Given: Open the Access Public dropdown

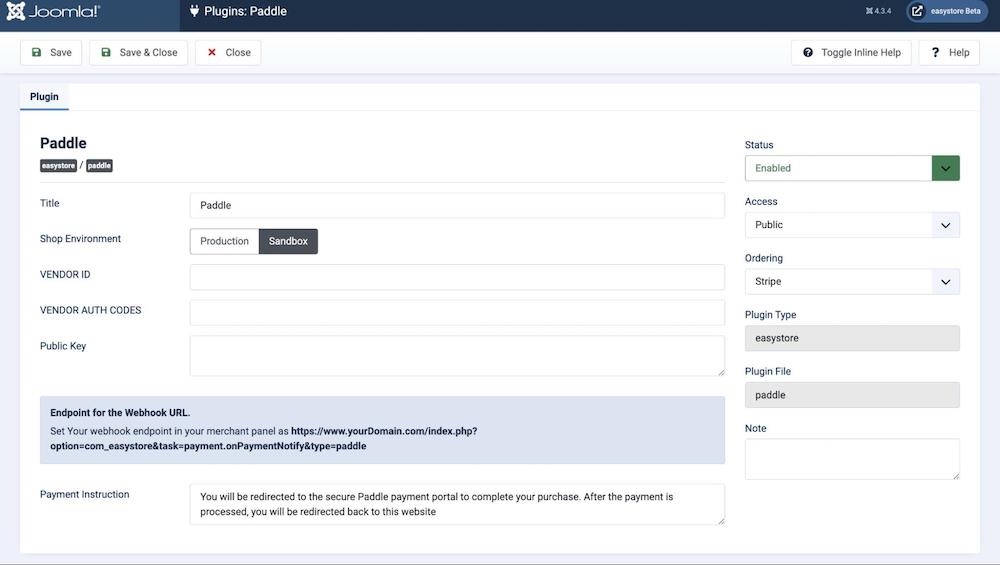Looking at the screenshot, I should [x=852, y=225].
